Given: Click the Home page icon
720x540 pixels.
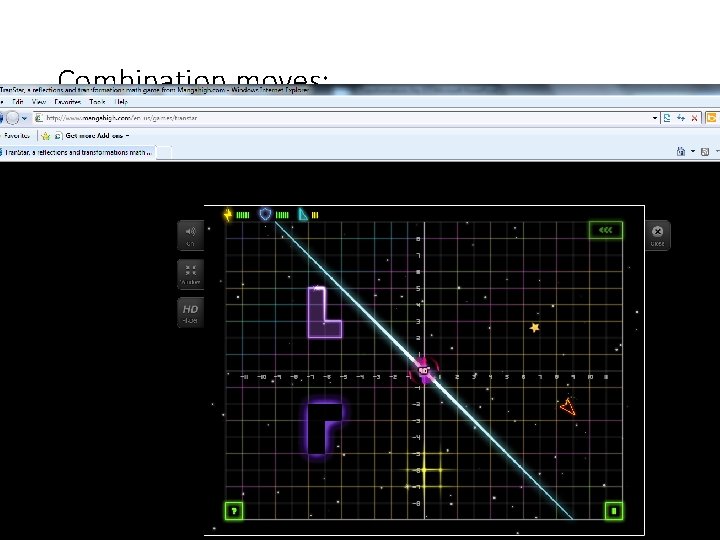Looking at the screenshot, I should [x=681, y=152].
